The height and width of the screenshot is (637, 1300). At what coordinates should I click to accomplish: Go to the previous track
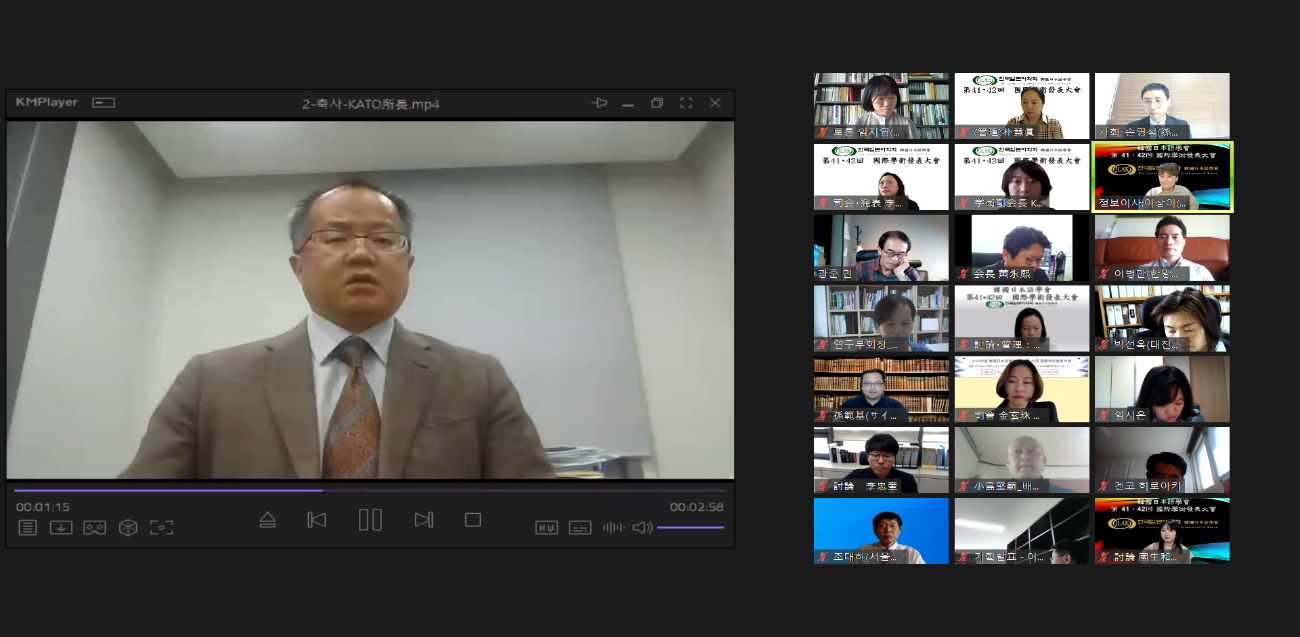click(x=317, y=520)
